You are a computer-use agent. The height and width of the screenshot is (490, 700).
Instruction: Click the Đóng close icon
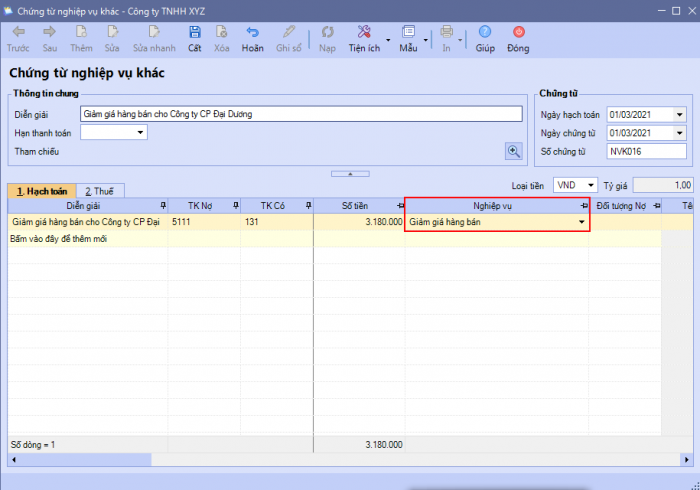(x=518, y=32)
